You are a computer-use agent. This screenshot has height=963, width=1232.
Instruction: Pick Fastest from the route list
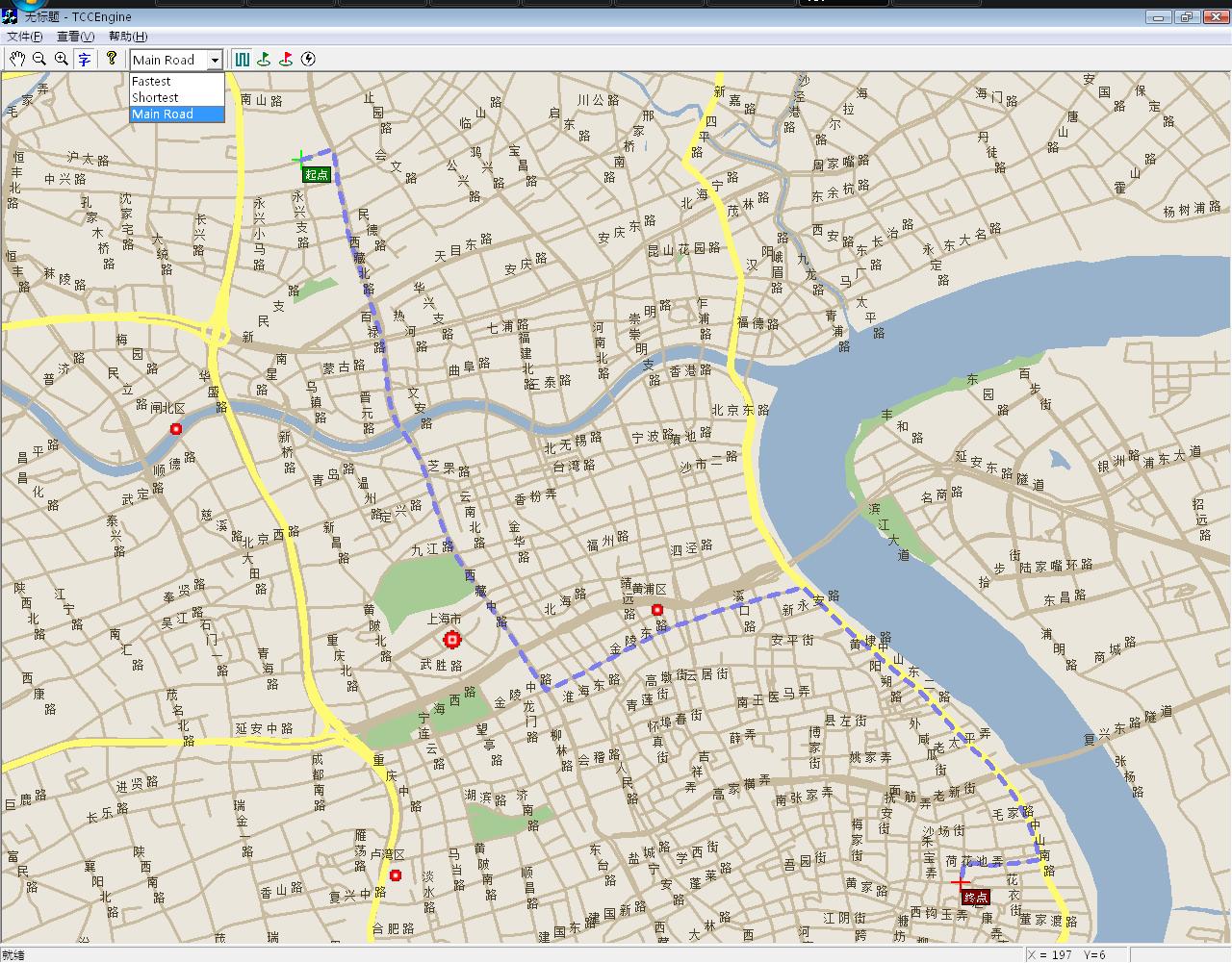click(x=152, y=82)
